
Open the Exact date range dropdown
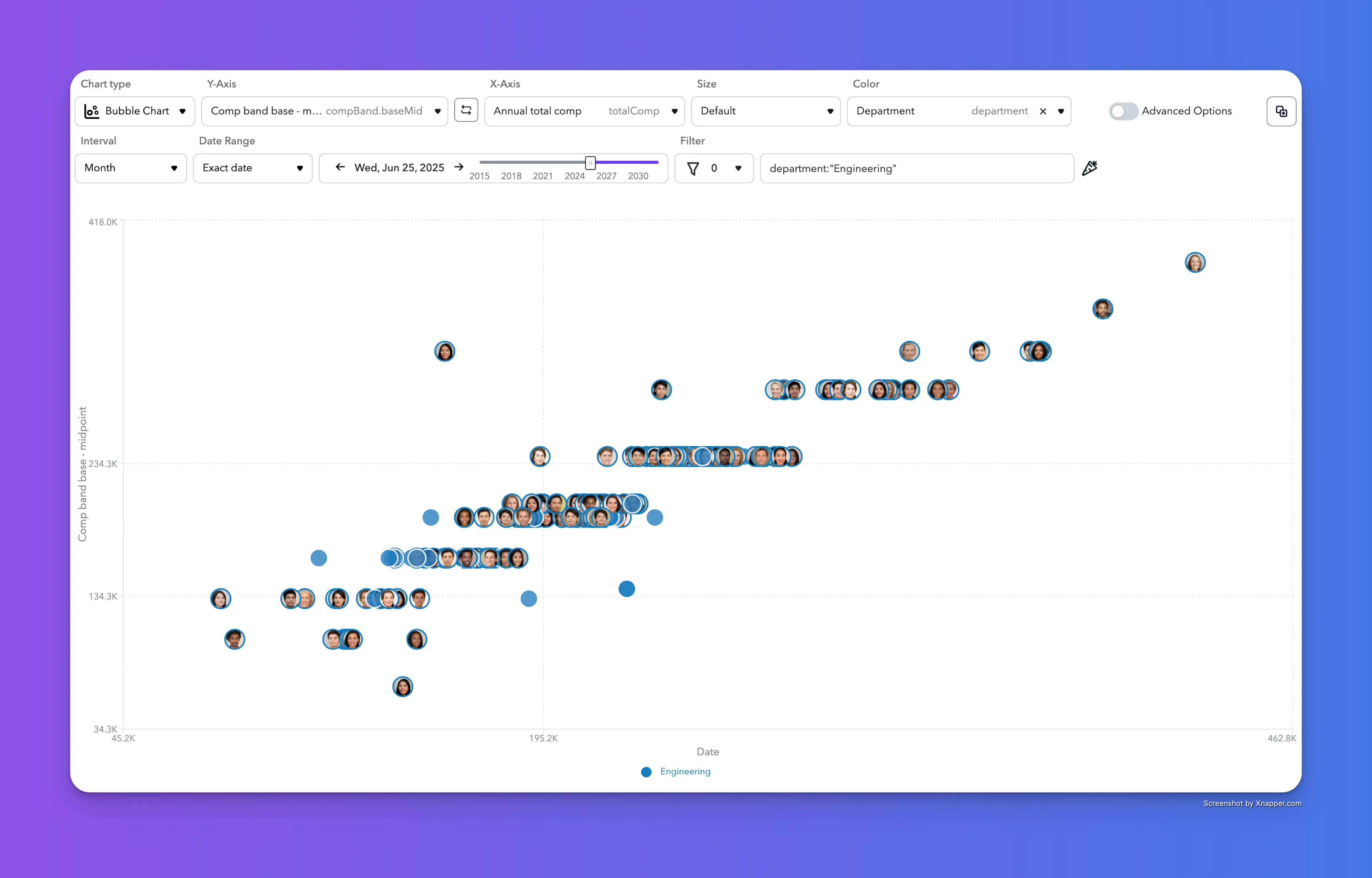[x=252, y=168]
